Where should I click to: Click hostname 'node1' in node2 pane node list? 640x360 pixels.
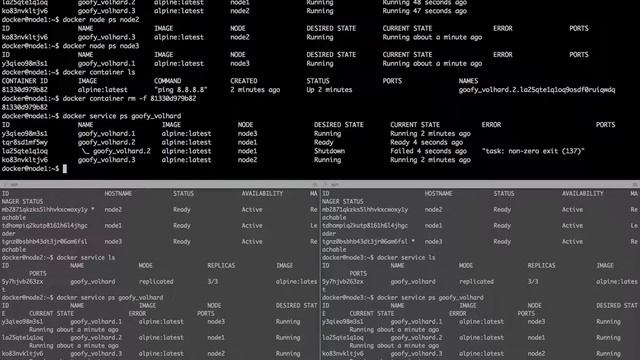coord(113,225)
